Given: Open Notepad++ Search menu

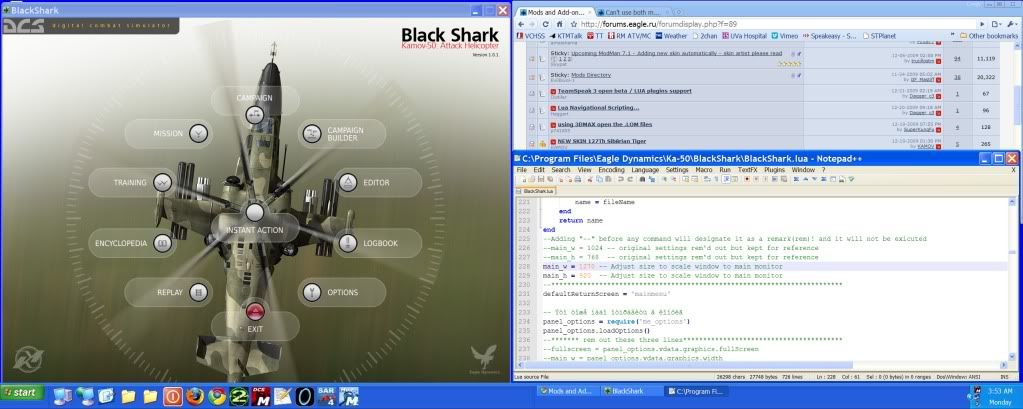Looking at the screenshot, I should click(x=561, y=170).
